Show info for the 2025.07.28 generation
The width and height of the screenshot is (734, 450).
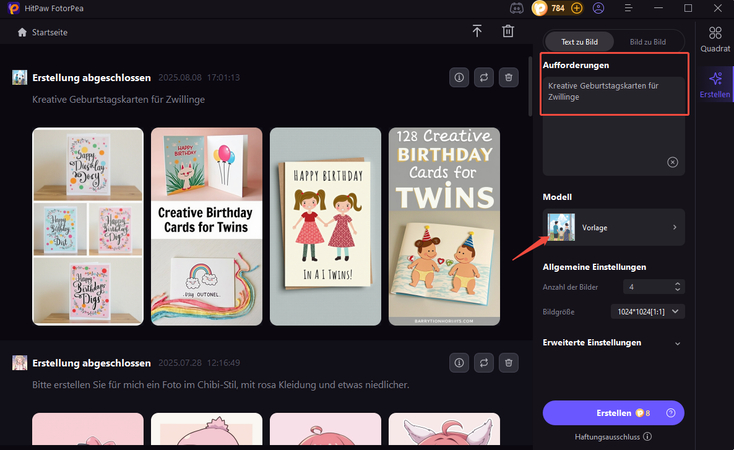pos(459,363)
